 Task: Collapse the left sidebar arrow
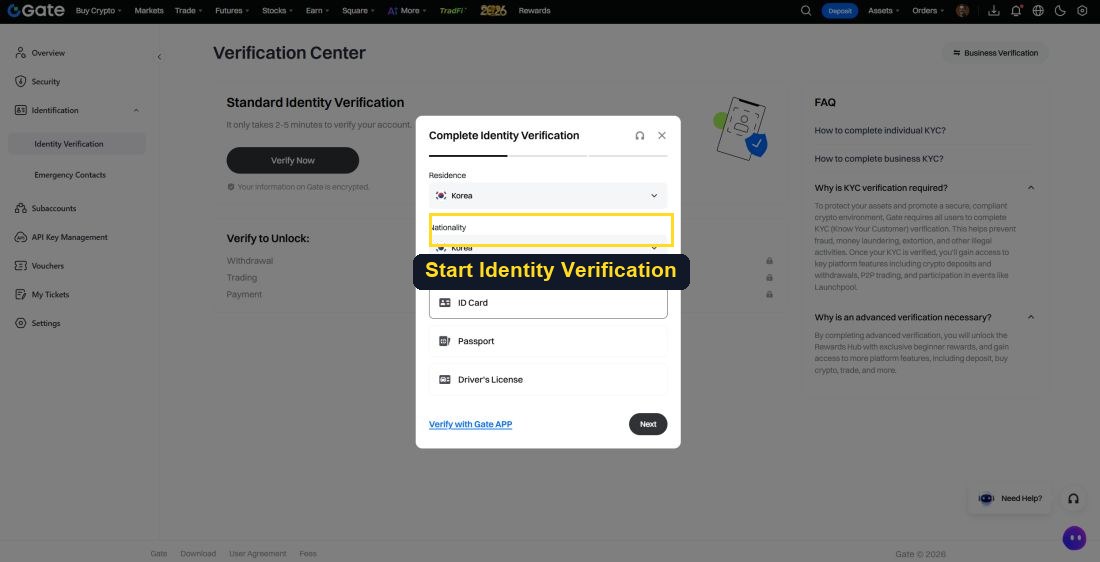(x=159, y=57)
